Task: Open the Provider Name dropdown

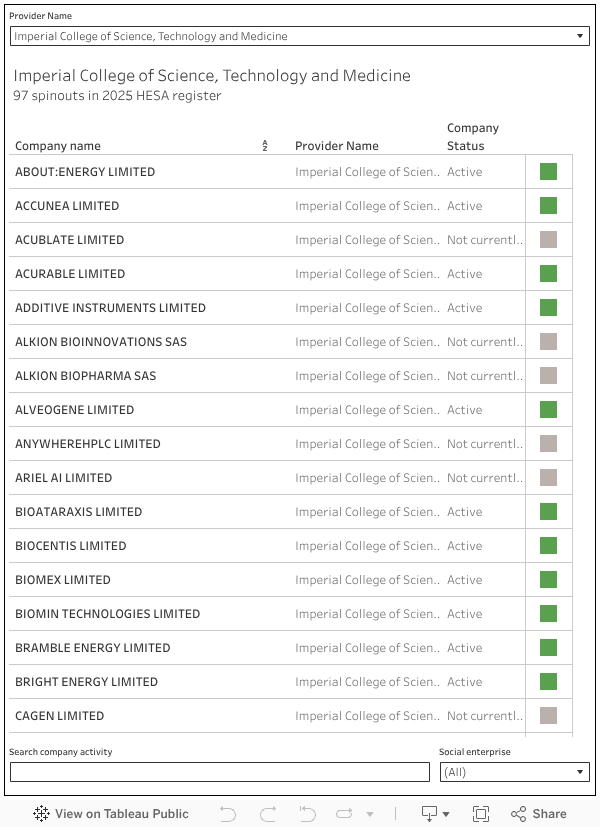Action: coord(300,36)
